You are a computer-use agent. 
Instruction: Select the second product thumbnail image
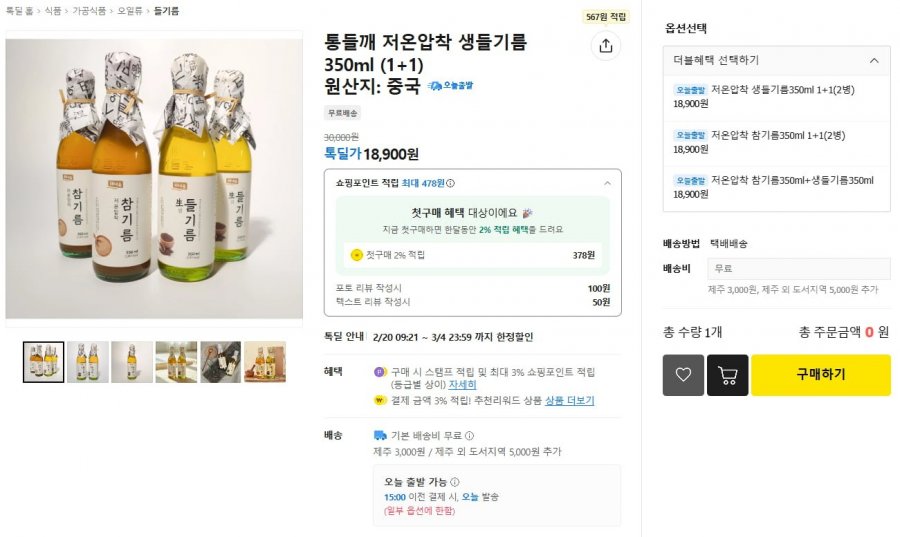88,362
